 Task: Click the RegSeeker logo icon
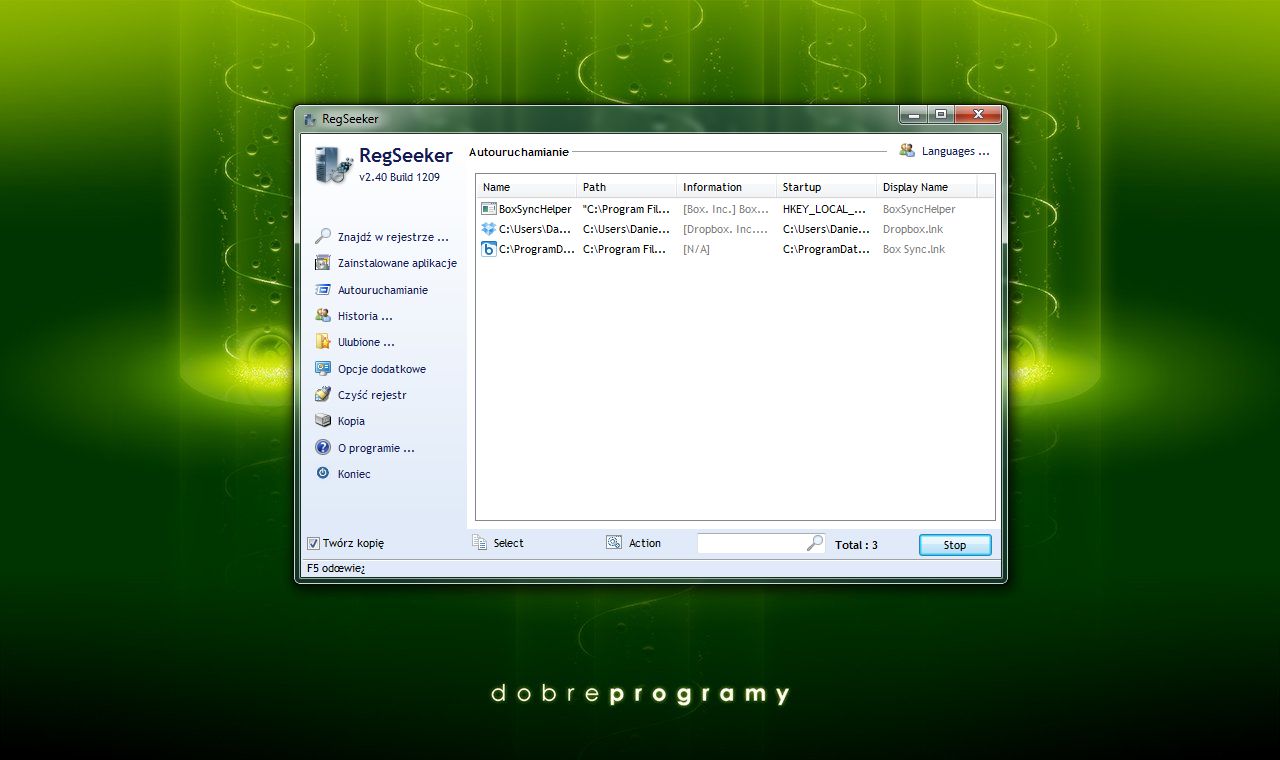(333, 164)
